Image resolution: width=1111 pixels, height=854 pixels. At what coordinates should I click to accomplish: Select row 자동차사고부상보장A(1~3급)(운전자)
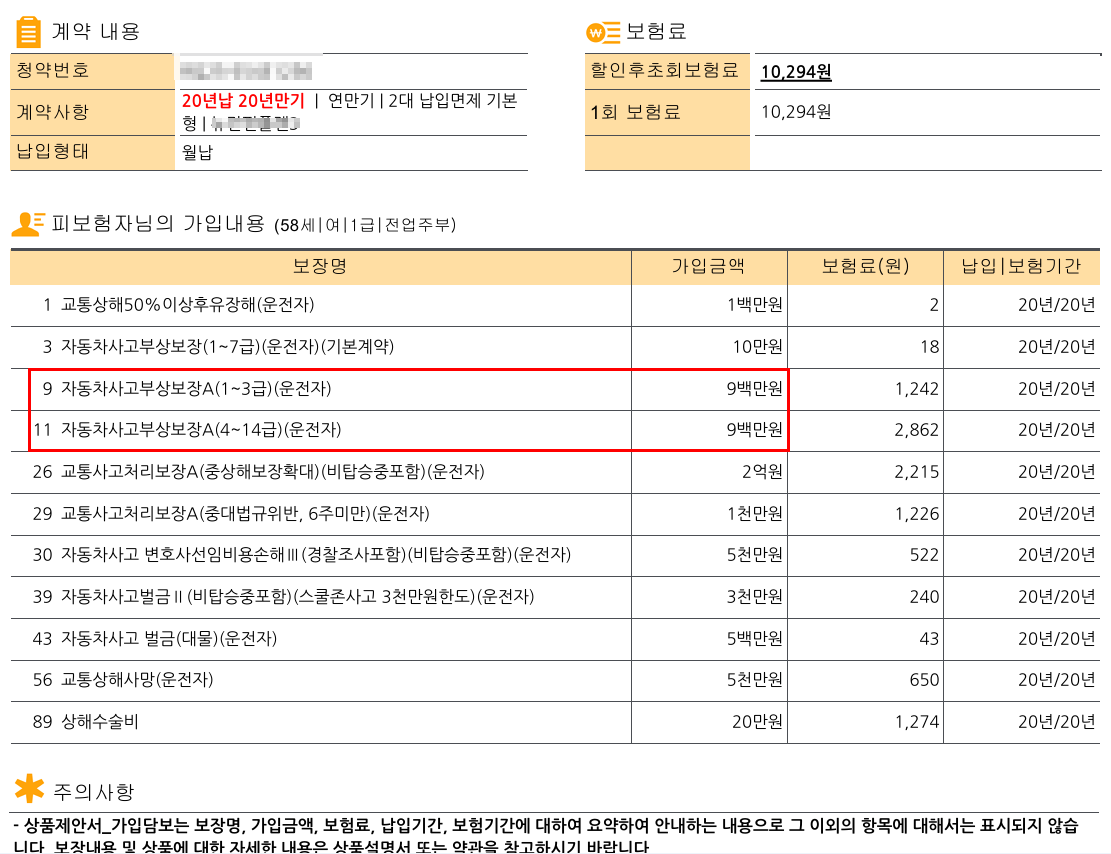click(555, 389)
